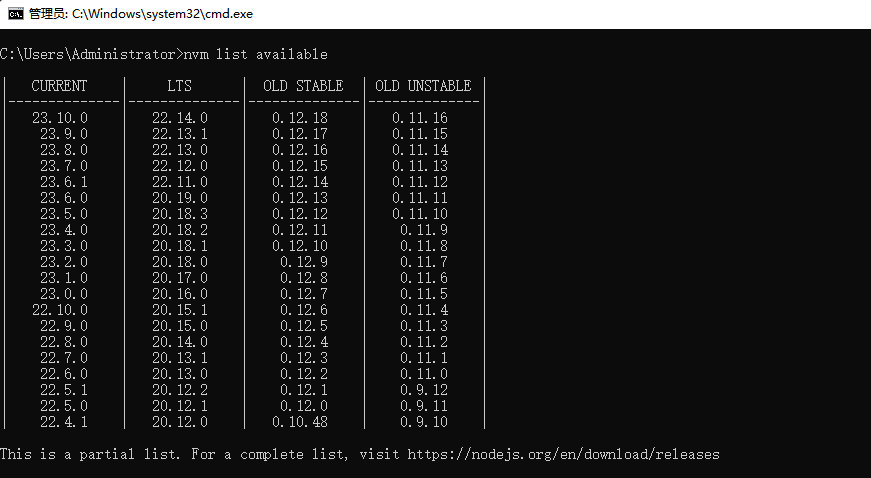The height and width of the screenshot is (478, 871).
Task: Select version 22.14.0 in LTS column
Action: click(x=180, y=118)
